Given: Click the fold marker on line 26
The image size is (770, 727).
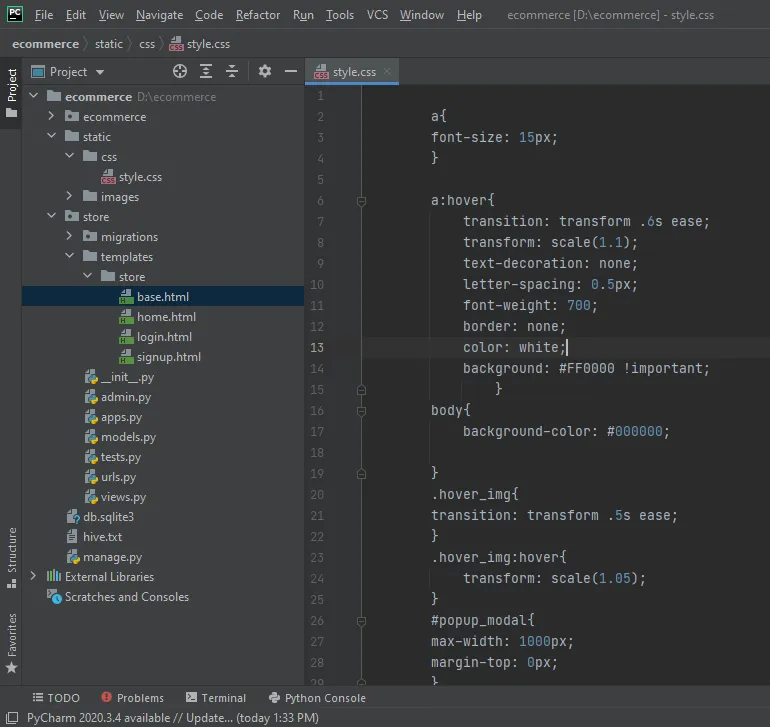Looking at the screenshot, I should 361,621.
